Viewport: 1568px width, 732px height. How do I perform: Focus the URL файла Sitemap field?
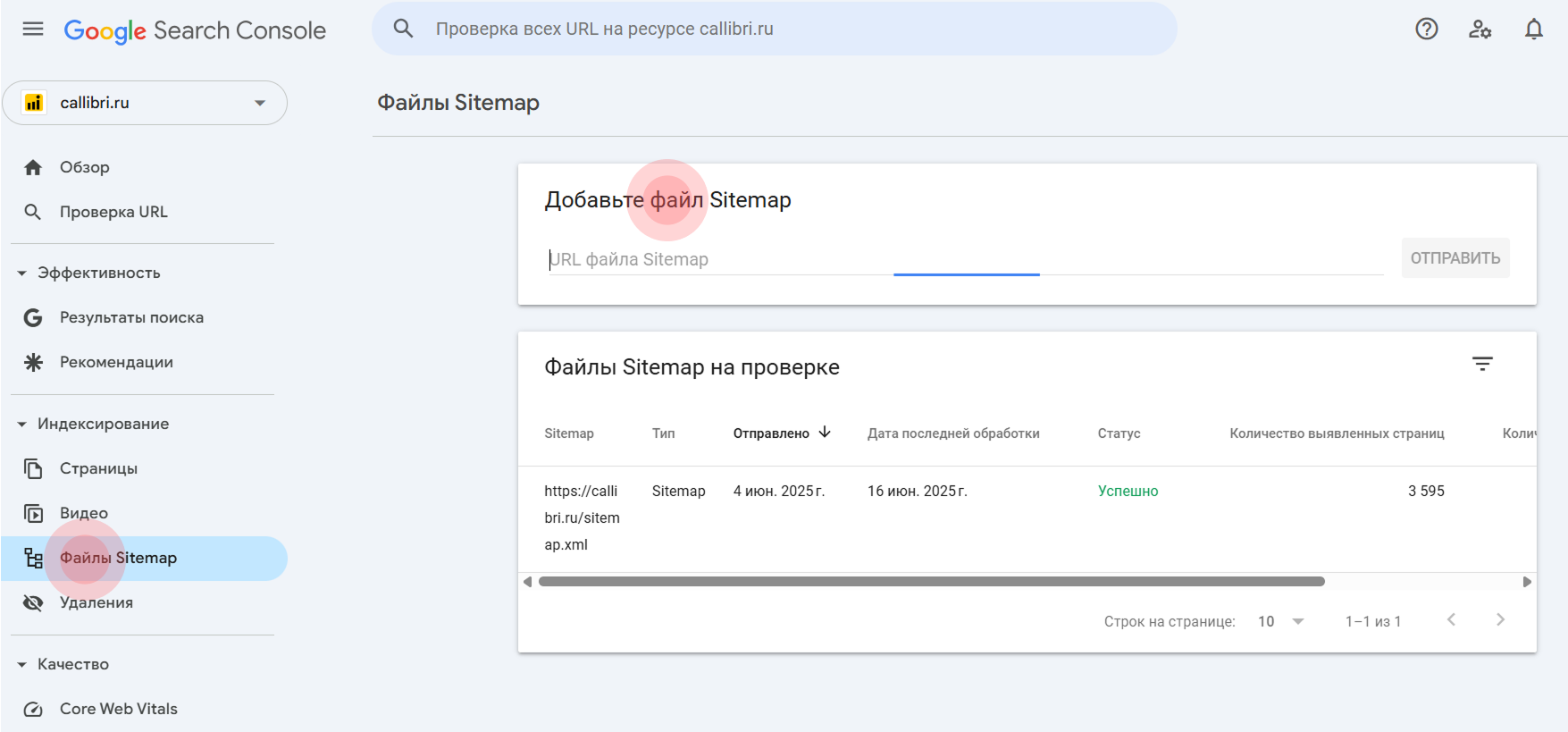[x=965, y=259]
